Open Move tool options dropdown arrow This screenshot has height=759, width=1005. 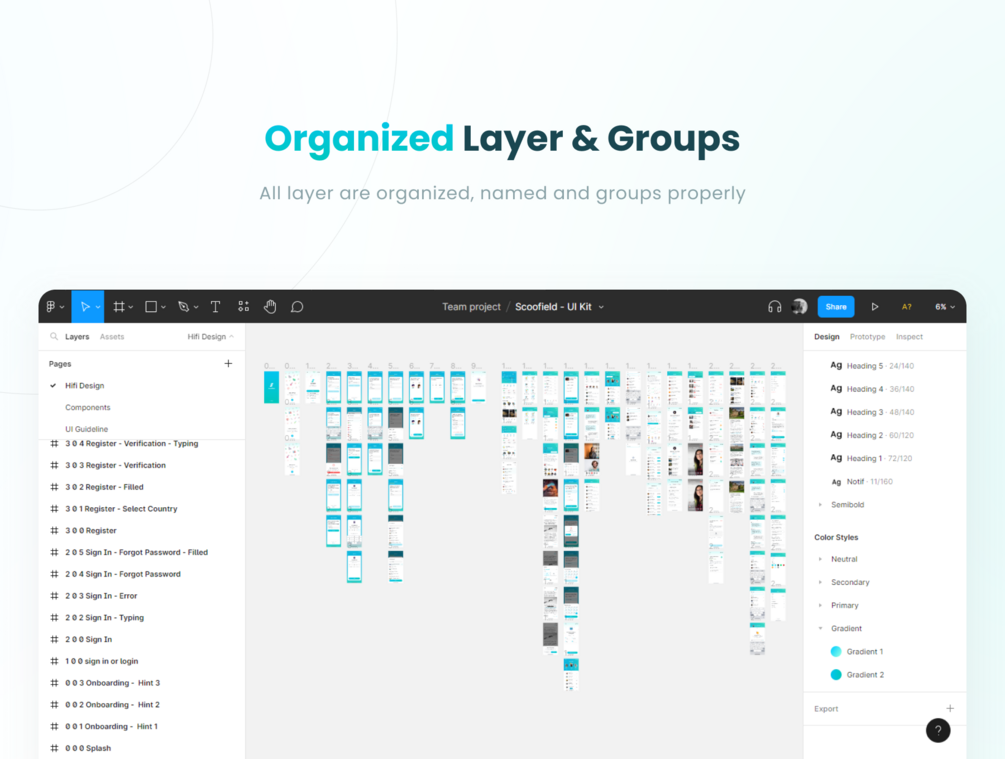[98, 307]
